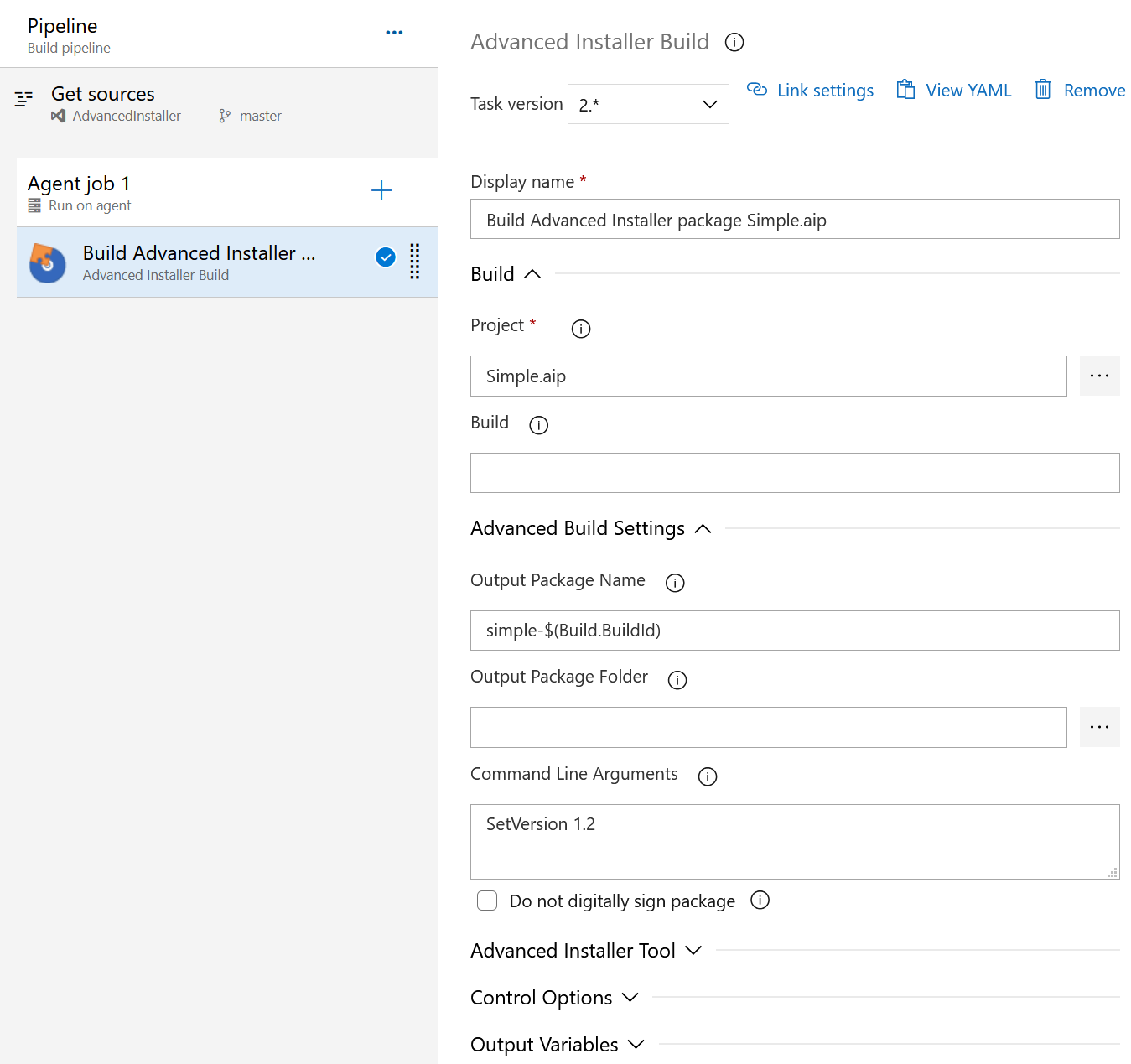Screen dimensions: 1131x1064
Task: Show info for Output Package Folder
Action: 677,680
